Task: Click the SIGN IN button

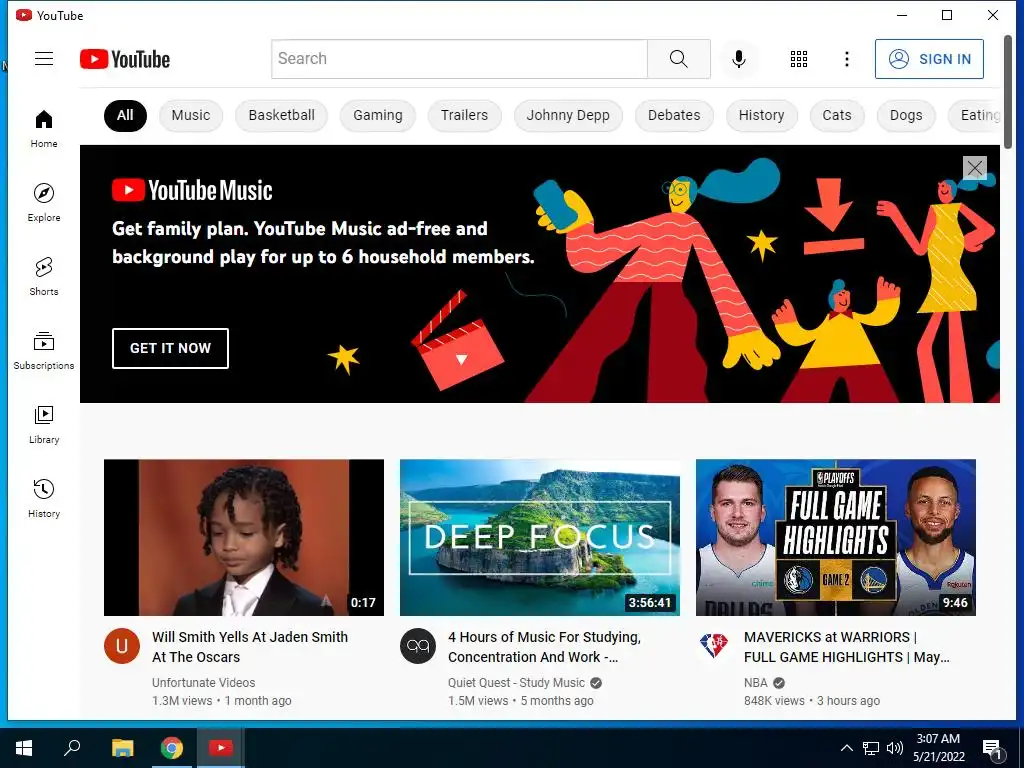Action: (x=929, y=59)
